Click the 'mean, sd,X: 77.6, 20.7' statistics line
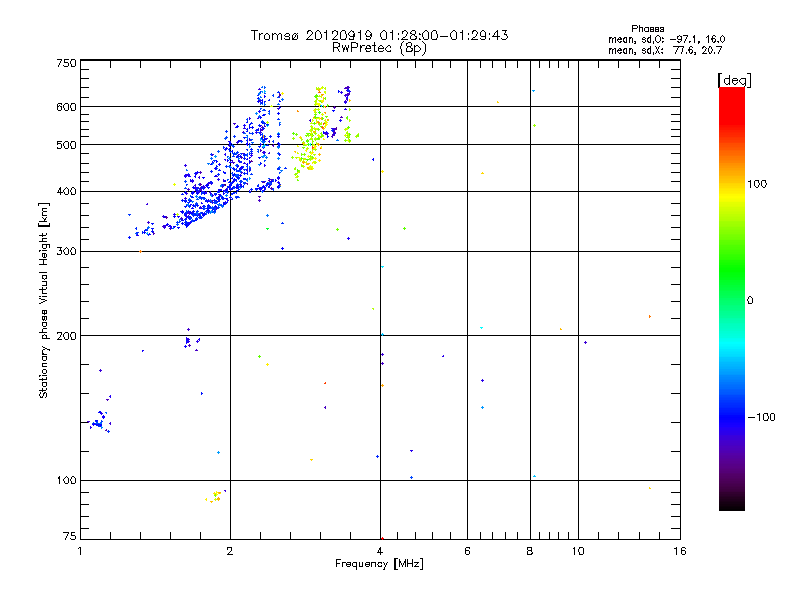 click(x=665, y=50)
